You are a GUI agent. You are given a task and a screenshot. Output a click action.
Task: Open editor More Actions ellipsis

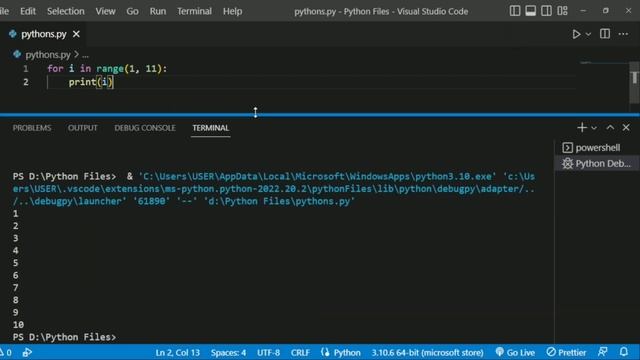pos(623,34)
